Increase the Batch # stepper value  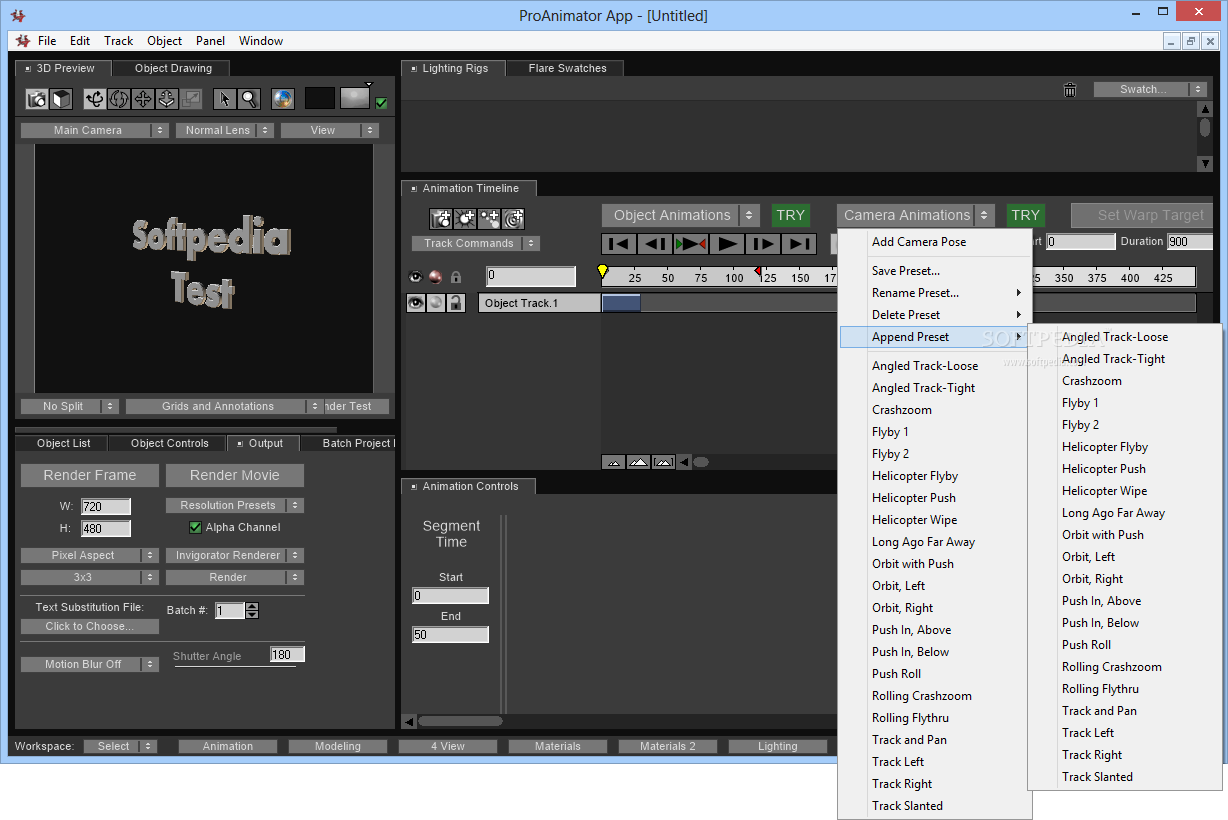point(252,606)
